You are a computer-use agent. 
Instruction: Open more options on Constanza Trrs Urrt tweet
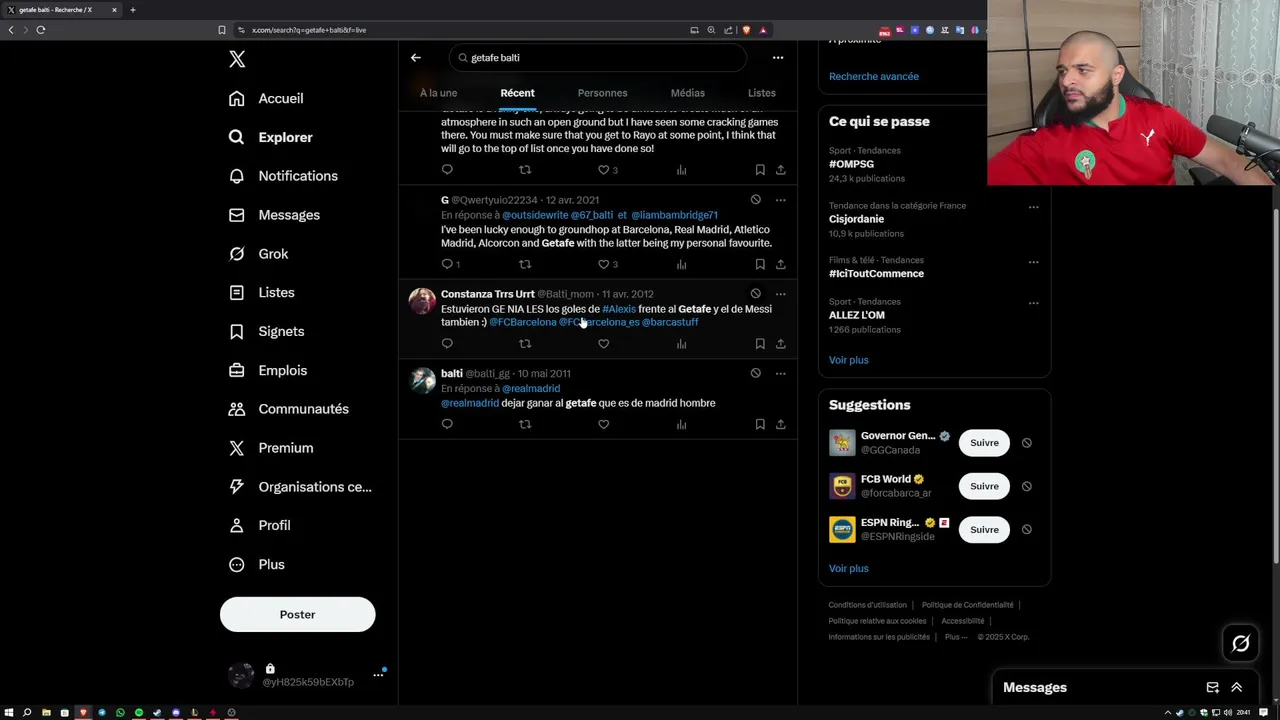coord(780,294)
